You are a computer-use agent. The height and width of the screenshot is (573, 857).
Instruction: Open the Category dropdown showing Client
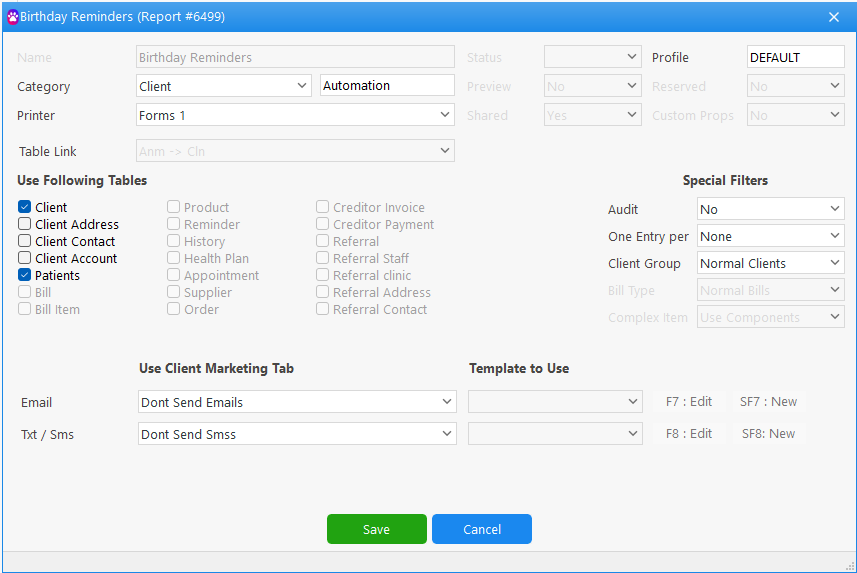(225, 86)
